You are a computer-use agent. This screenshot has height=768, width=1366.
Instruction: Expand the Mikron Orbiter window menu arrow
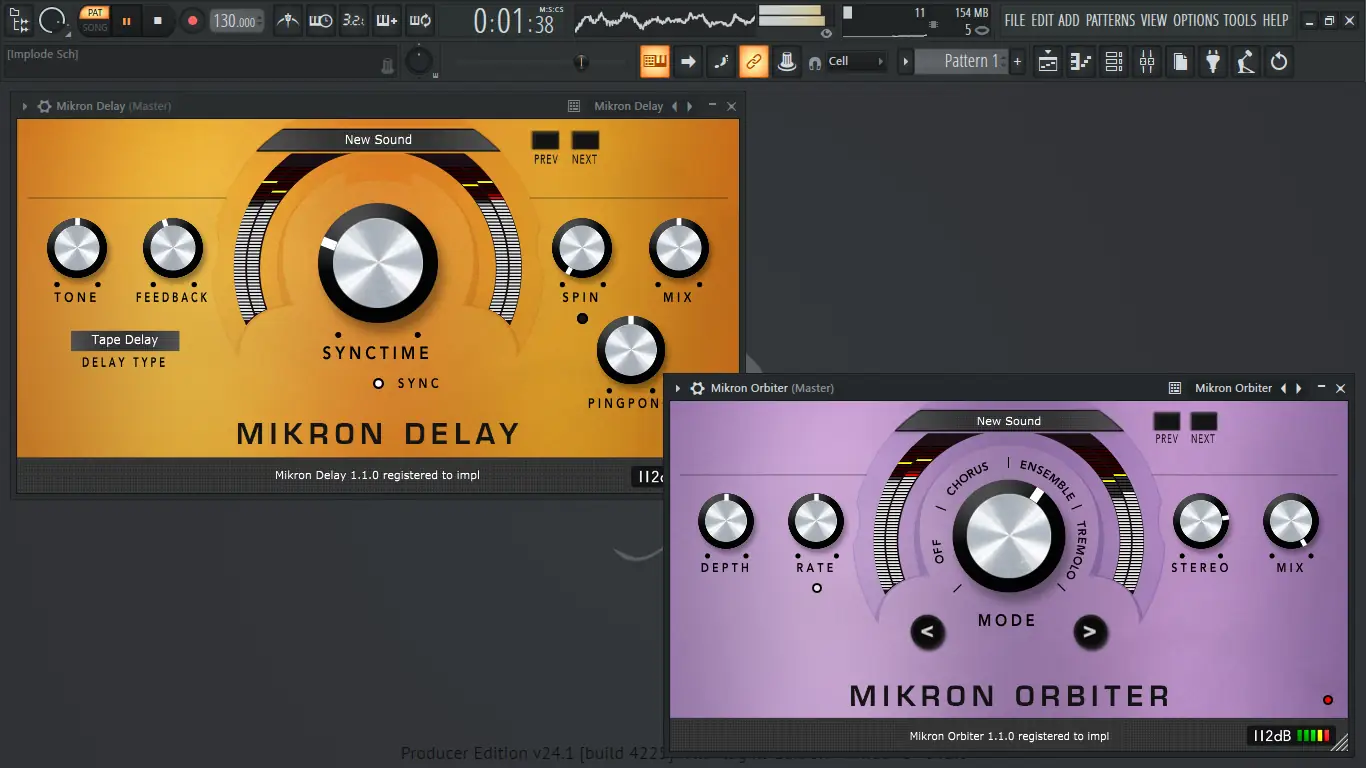click(678, 388)
